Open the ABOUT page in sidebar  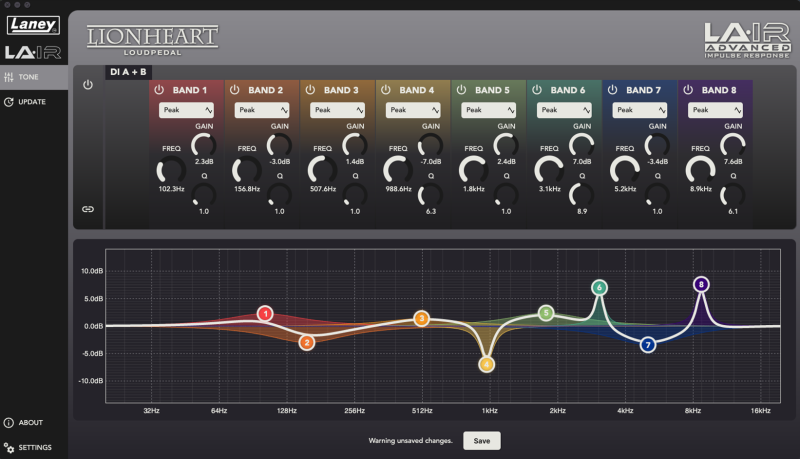[34, 423]
